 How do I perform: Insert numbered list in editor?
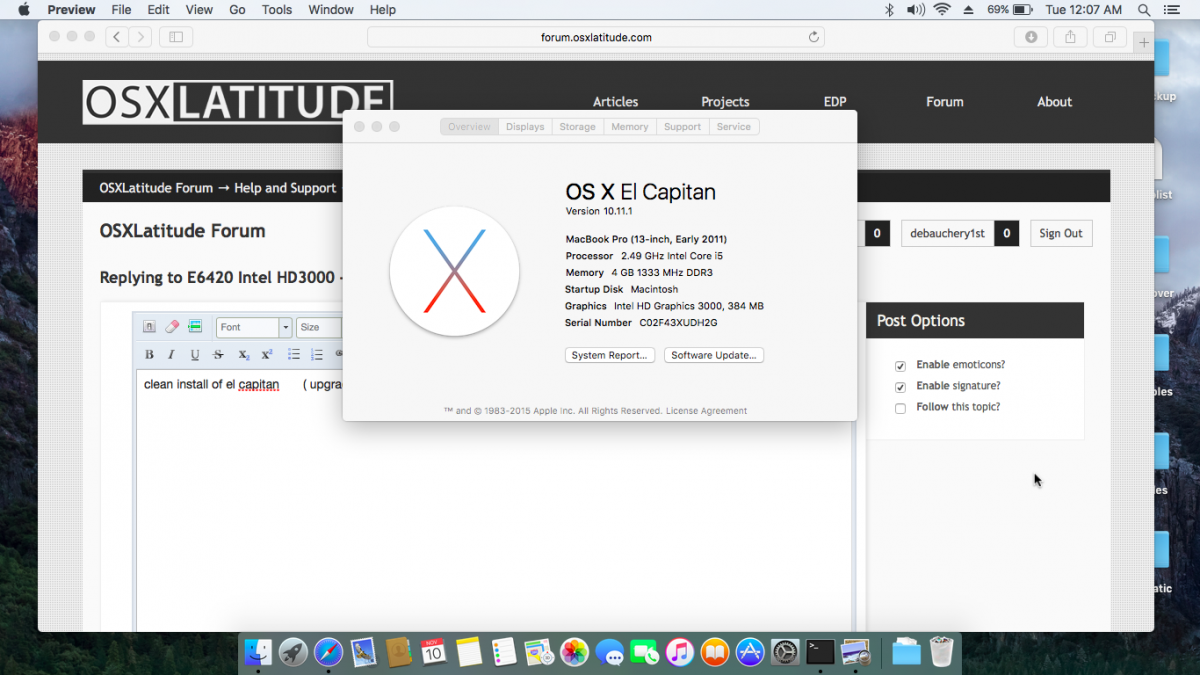pos(317,354)
